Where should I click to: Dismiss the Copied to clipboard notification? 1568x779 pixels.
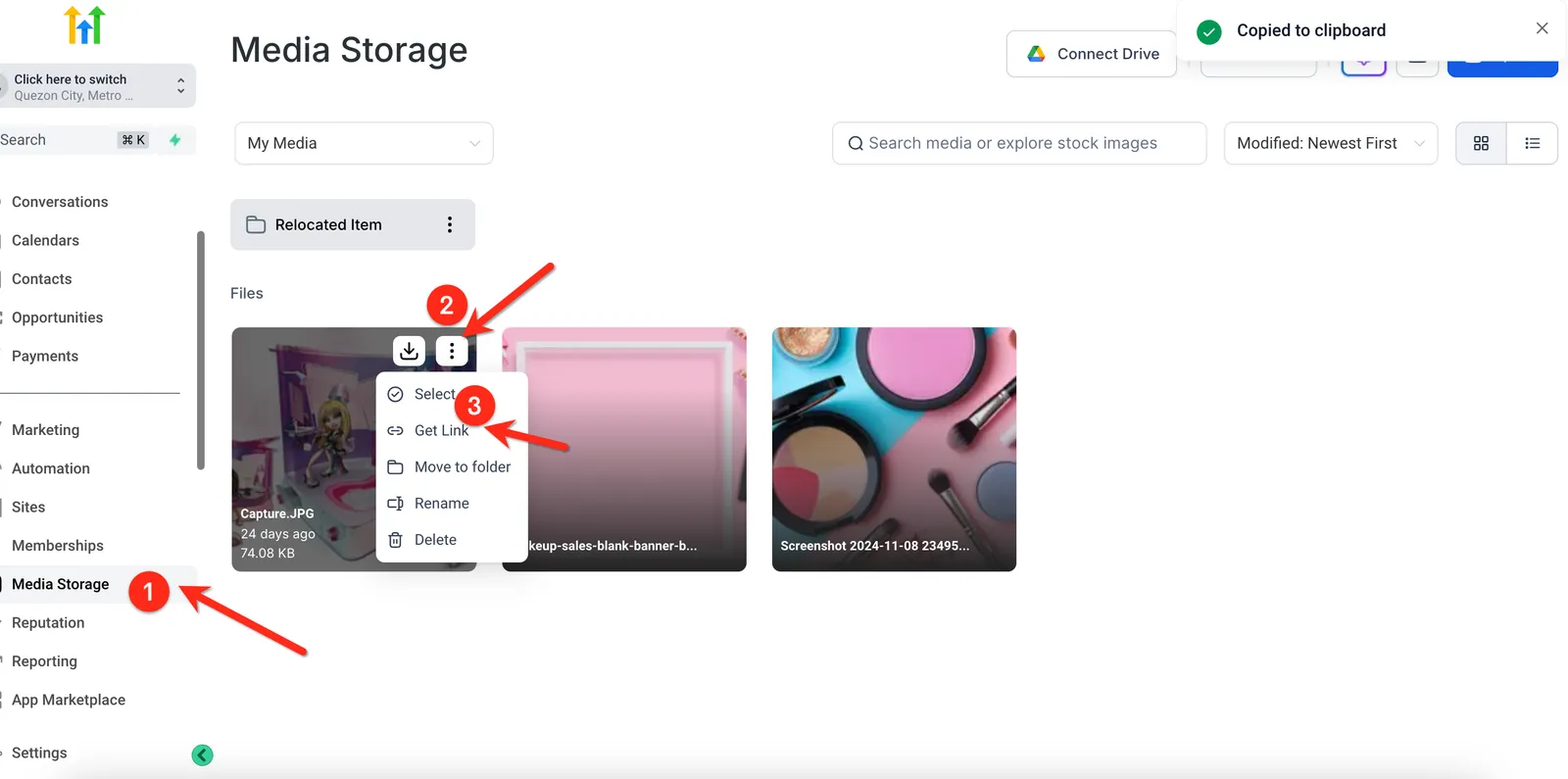(x=1542, y=28)
